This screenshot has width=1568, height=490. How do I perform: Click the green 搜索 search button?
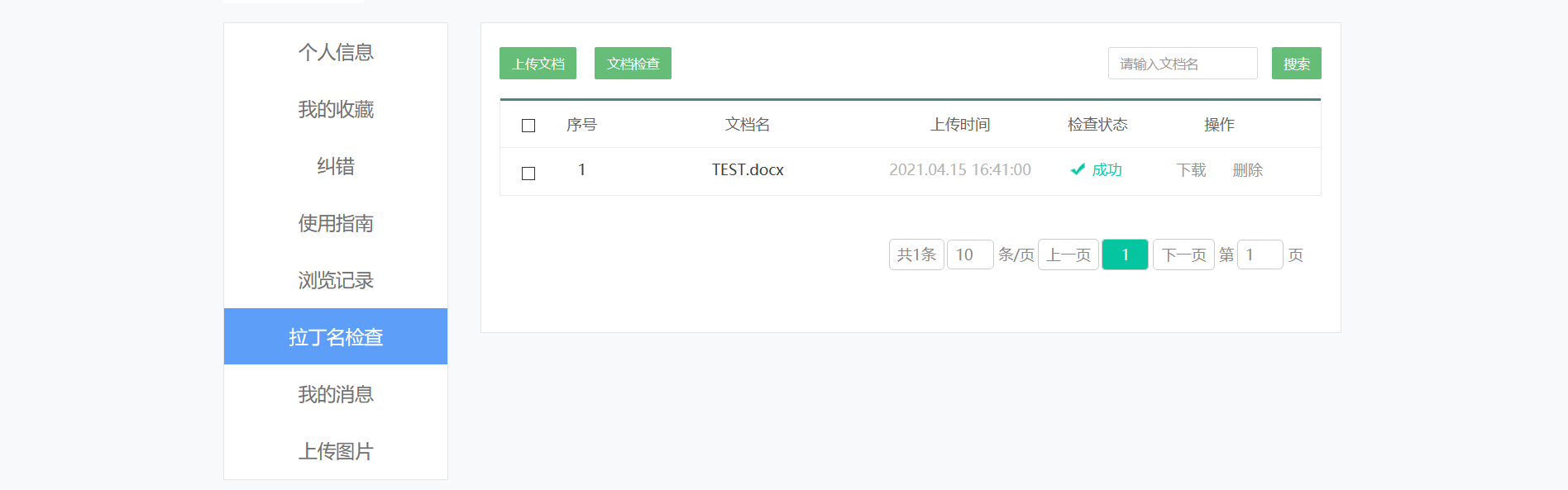[x=1296, y=64]
